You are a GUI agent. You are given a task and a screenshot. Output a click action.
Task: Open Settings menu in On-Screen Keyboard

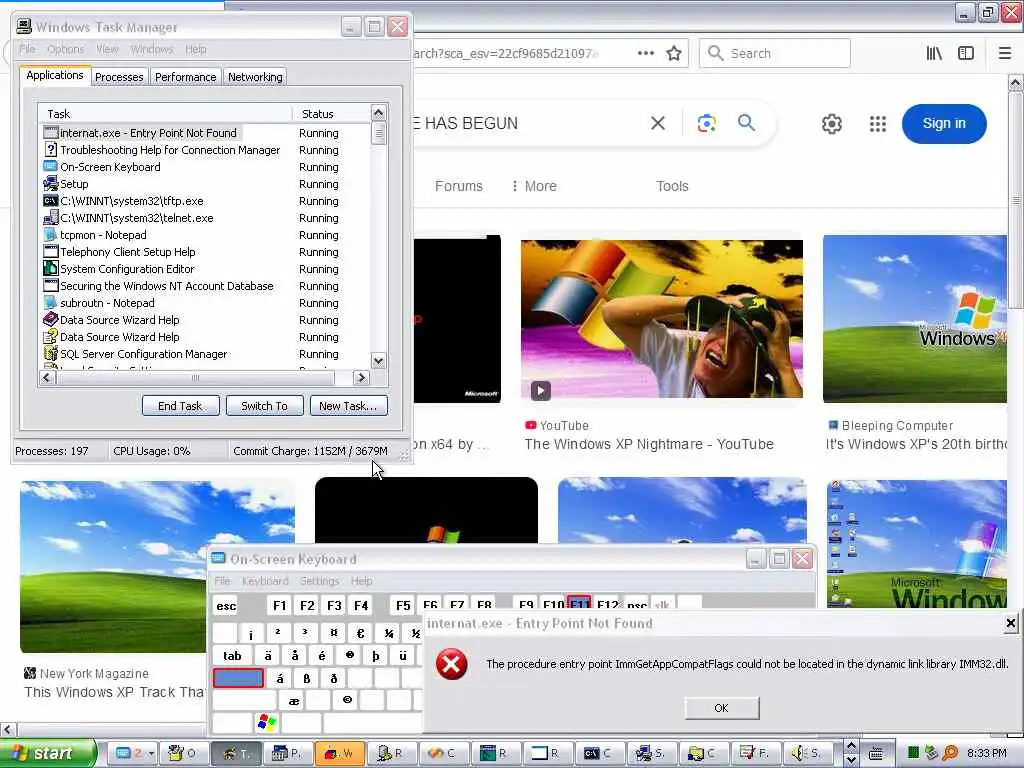[x=319, y=581]
